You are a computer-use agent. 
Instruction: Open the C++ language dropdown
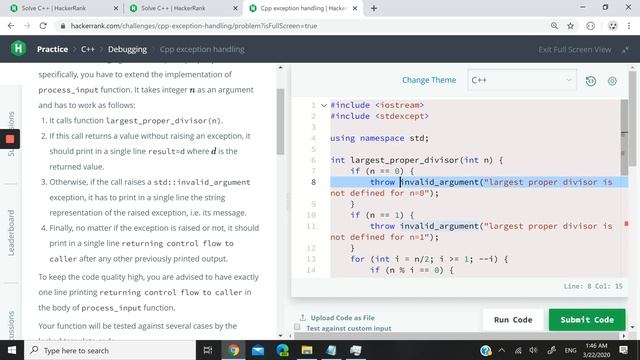click(x=522, y=80)
